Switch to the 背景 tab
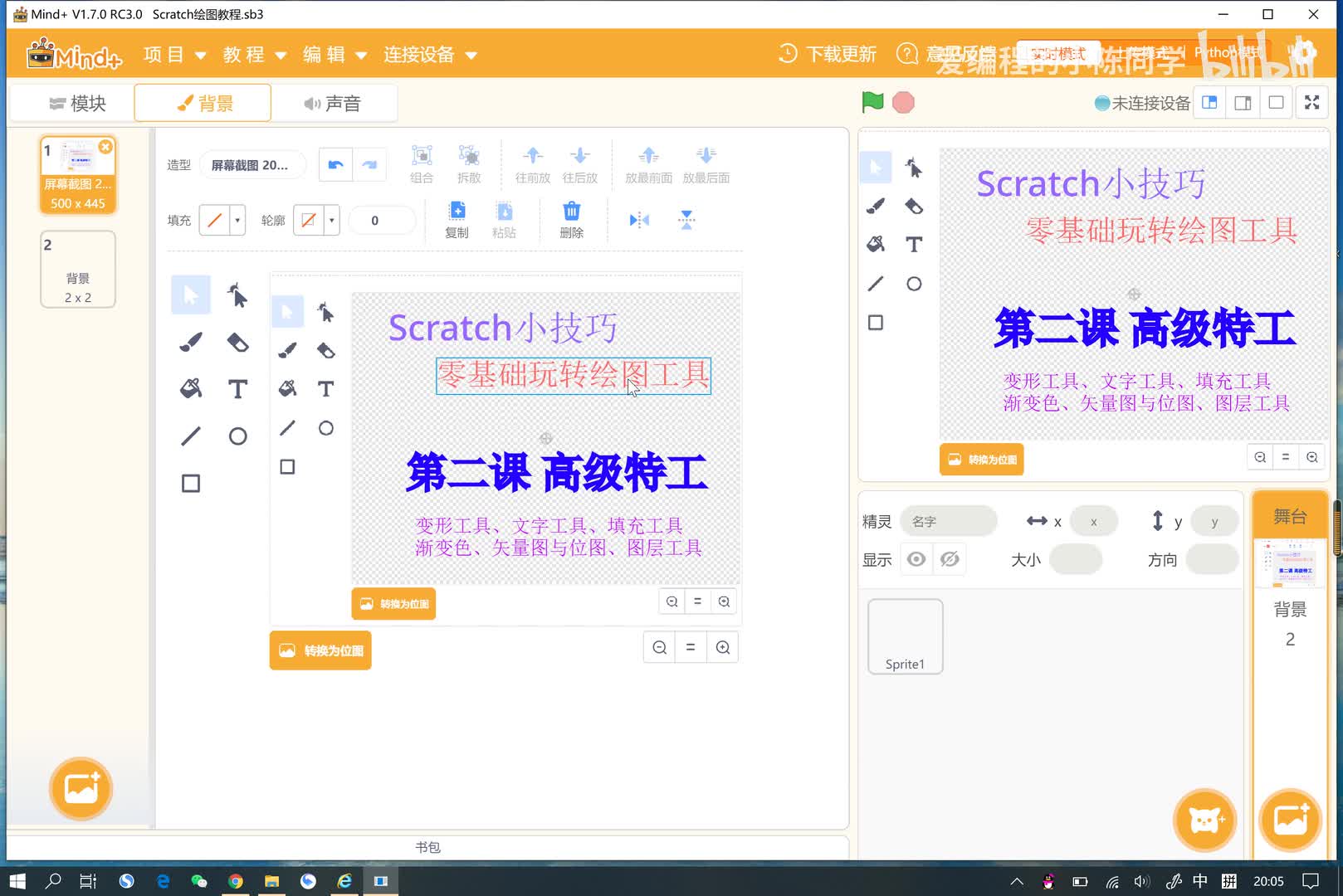This screenshot has width=1343, height=896. tap(203, 103)
